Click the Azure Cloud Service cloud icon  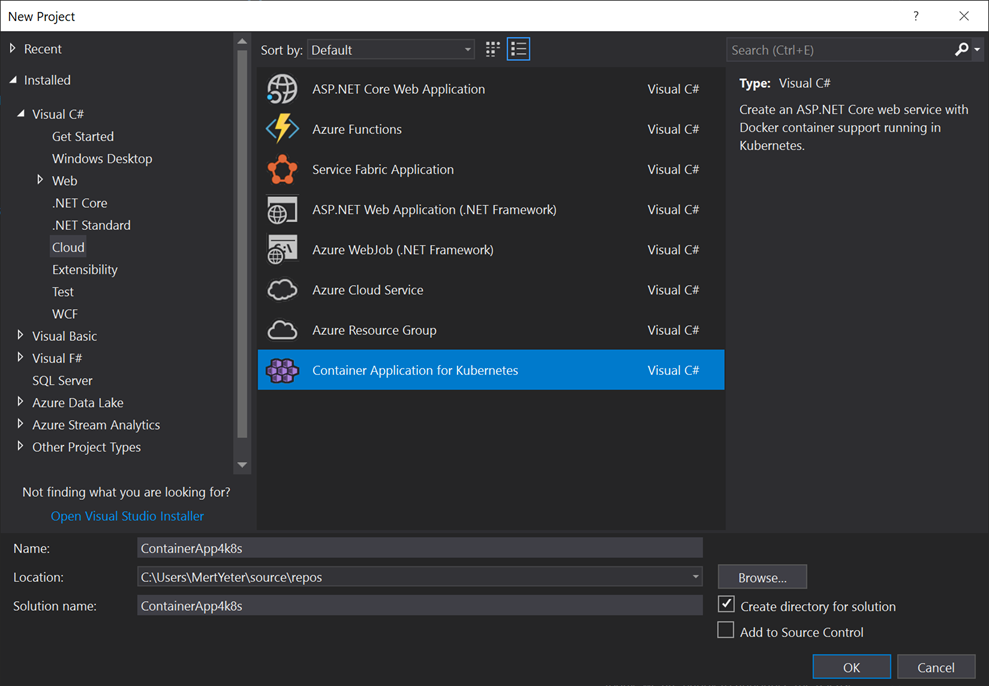pyautogui.click(x=282, y=290)
